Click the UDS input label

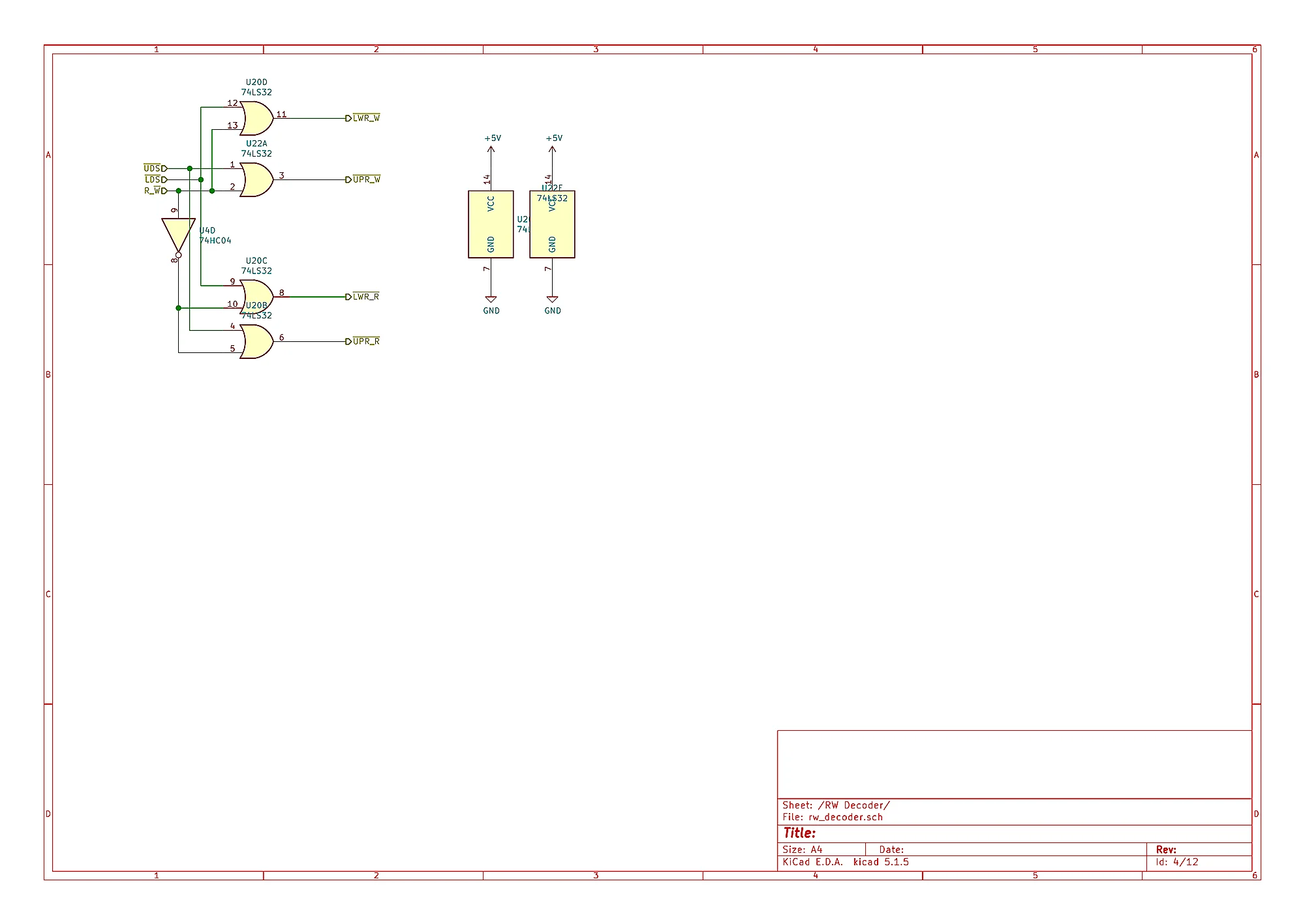coord(153,168)
